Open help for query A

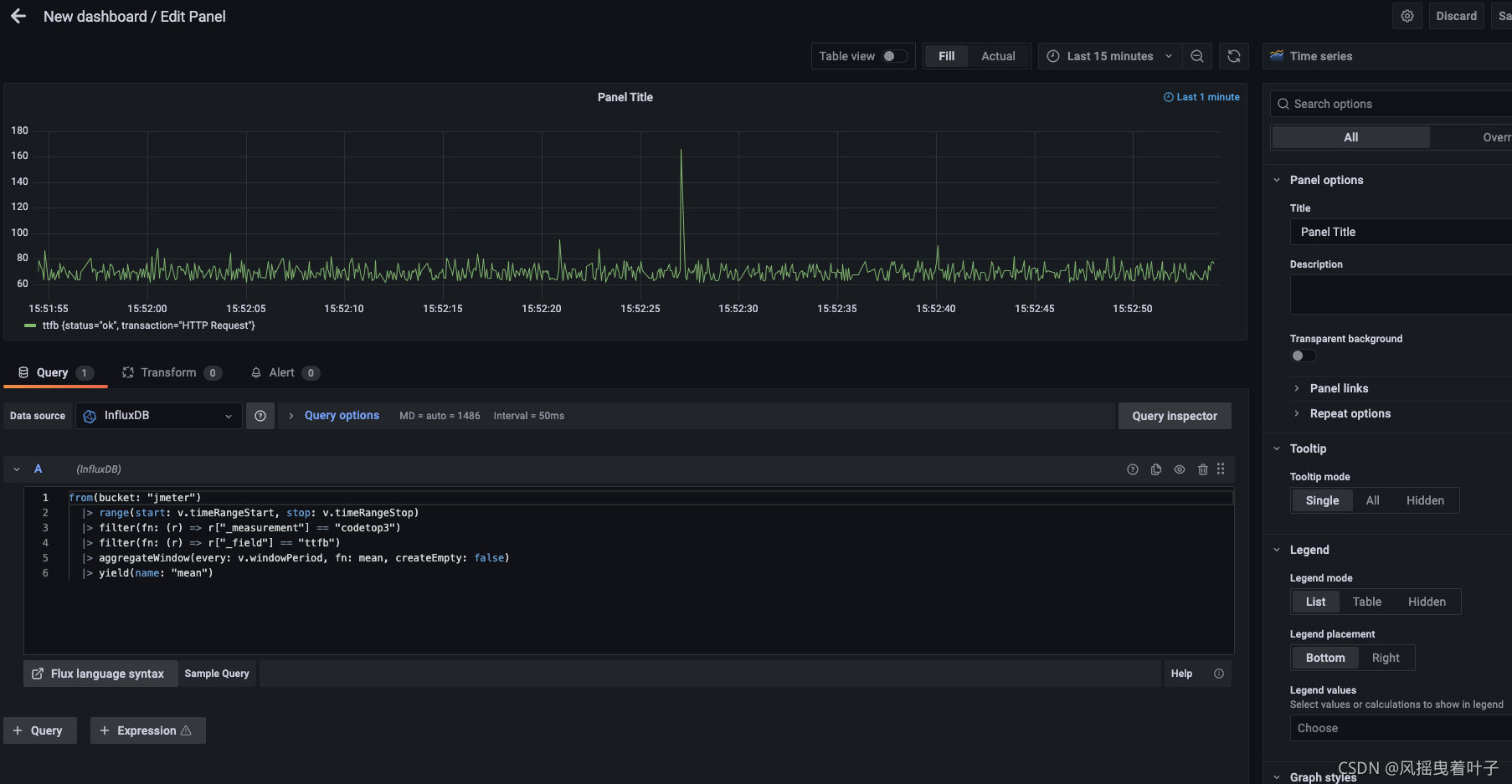pyautogui.click(x=1133, y=469)
